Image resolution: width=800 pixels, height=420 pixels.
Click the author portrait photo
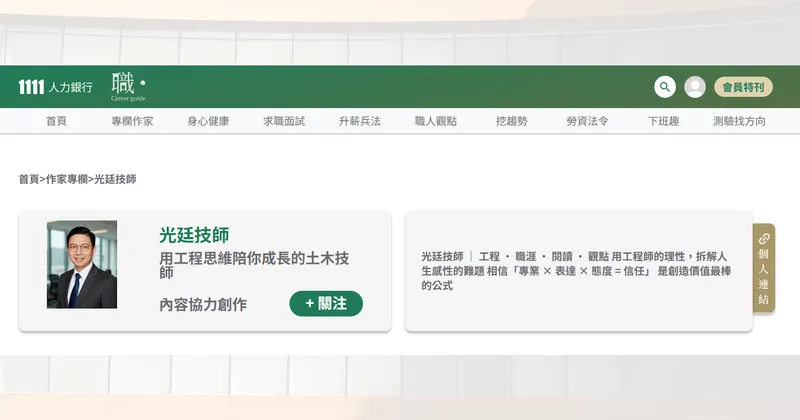(x=82, y=264)
